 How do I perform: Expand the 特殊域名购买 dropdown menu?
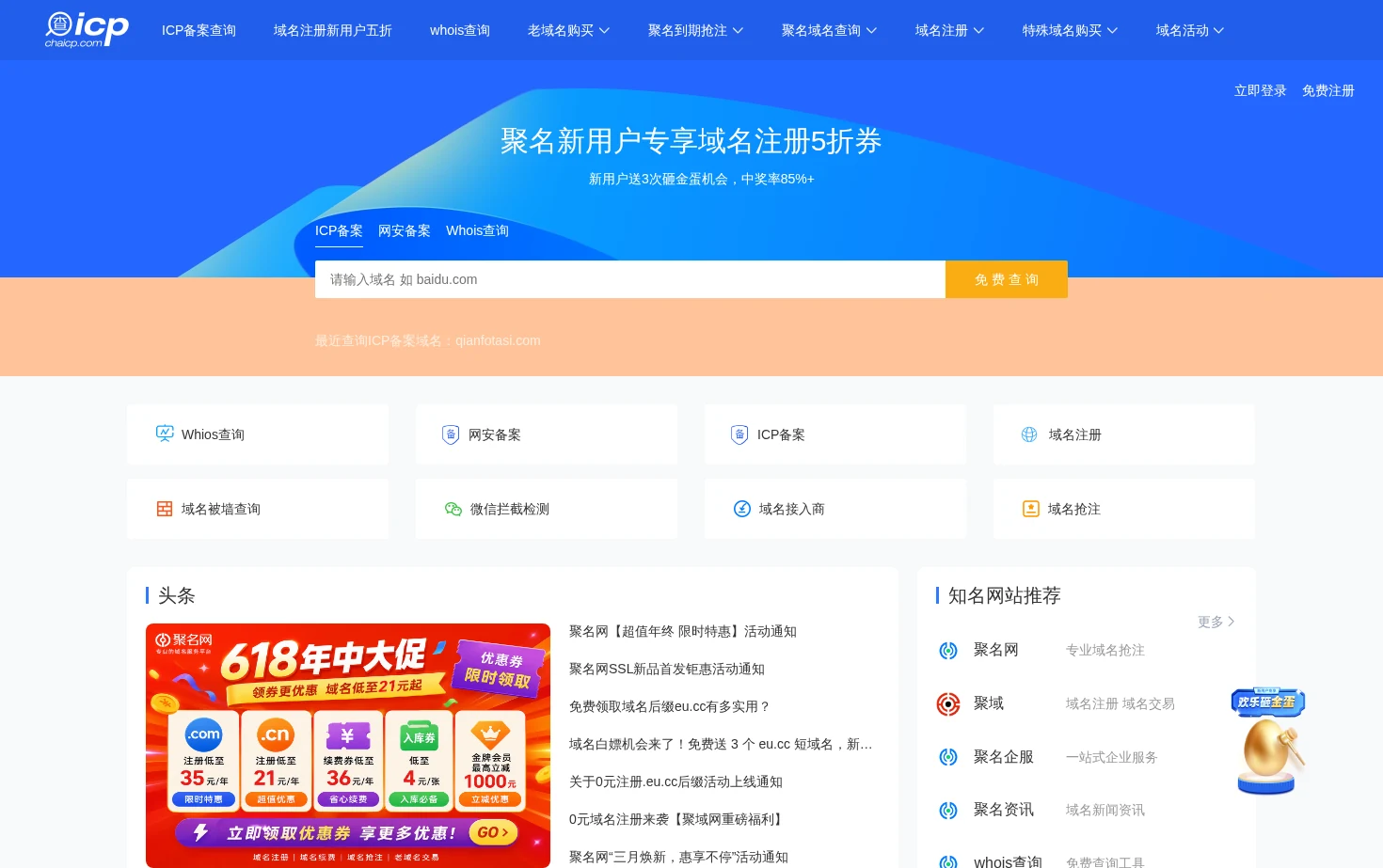1070,30
